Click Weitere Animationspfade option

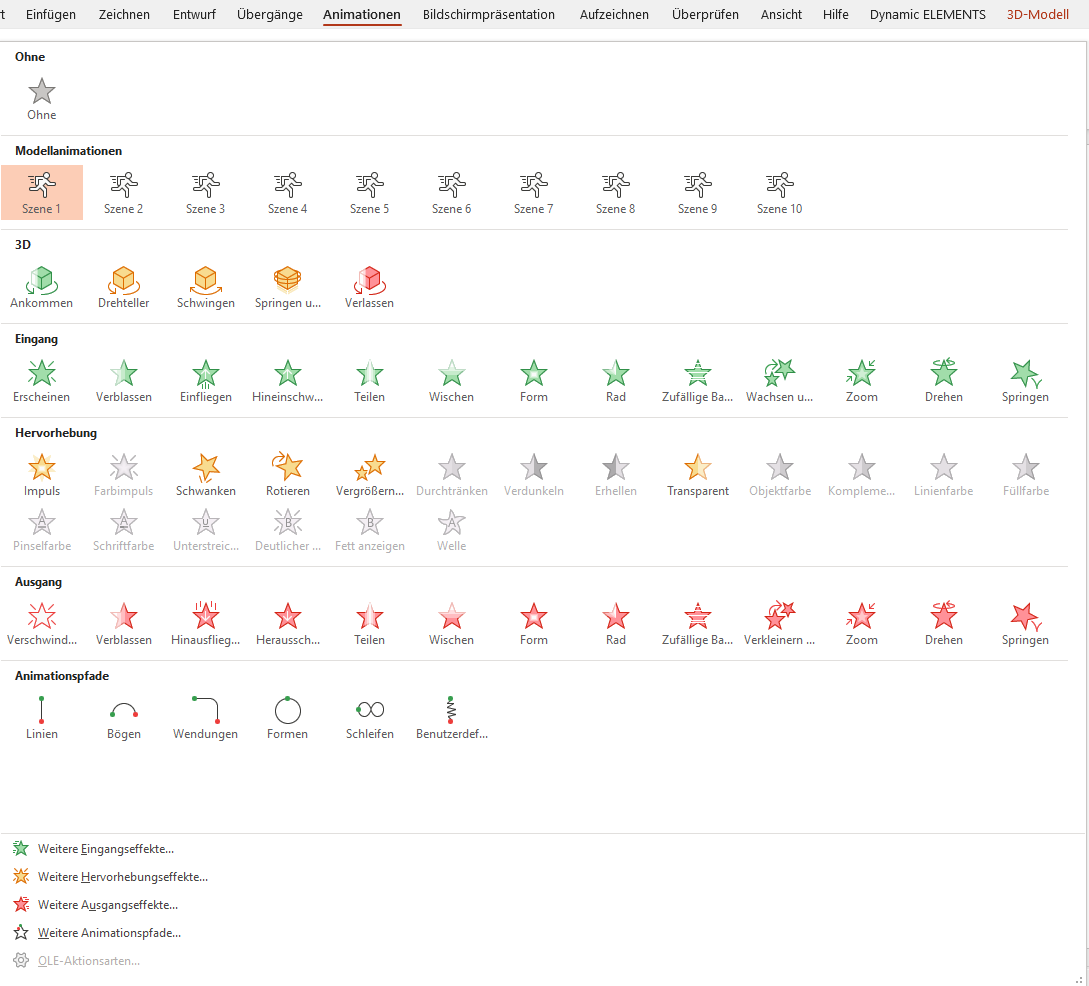coord(109,933)
